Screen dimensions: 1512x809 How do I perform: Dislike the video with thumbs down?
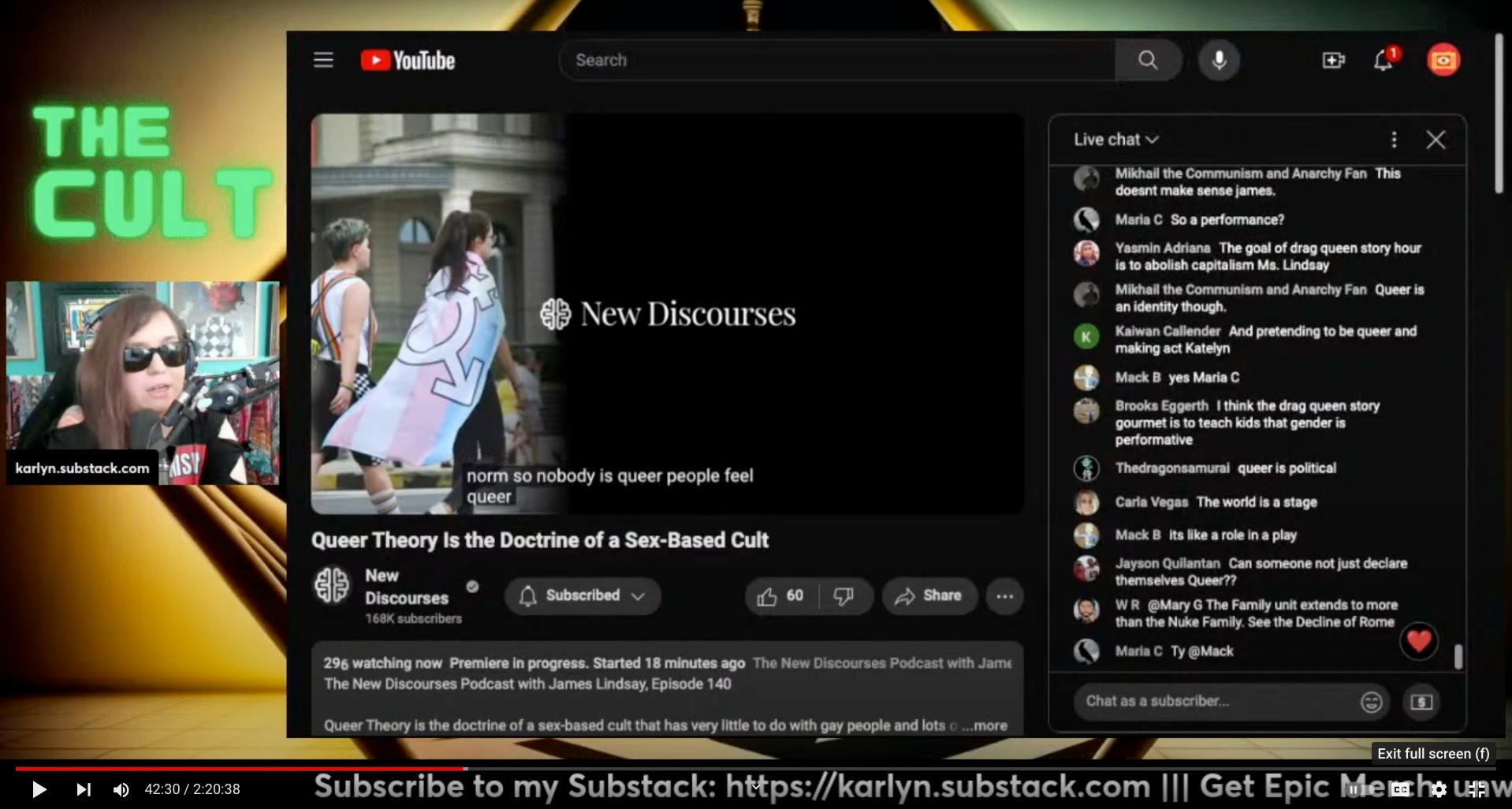[x=844, y=596]
